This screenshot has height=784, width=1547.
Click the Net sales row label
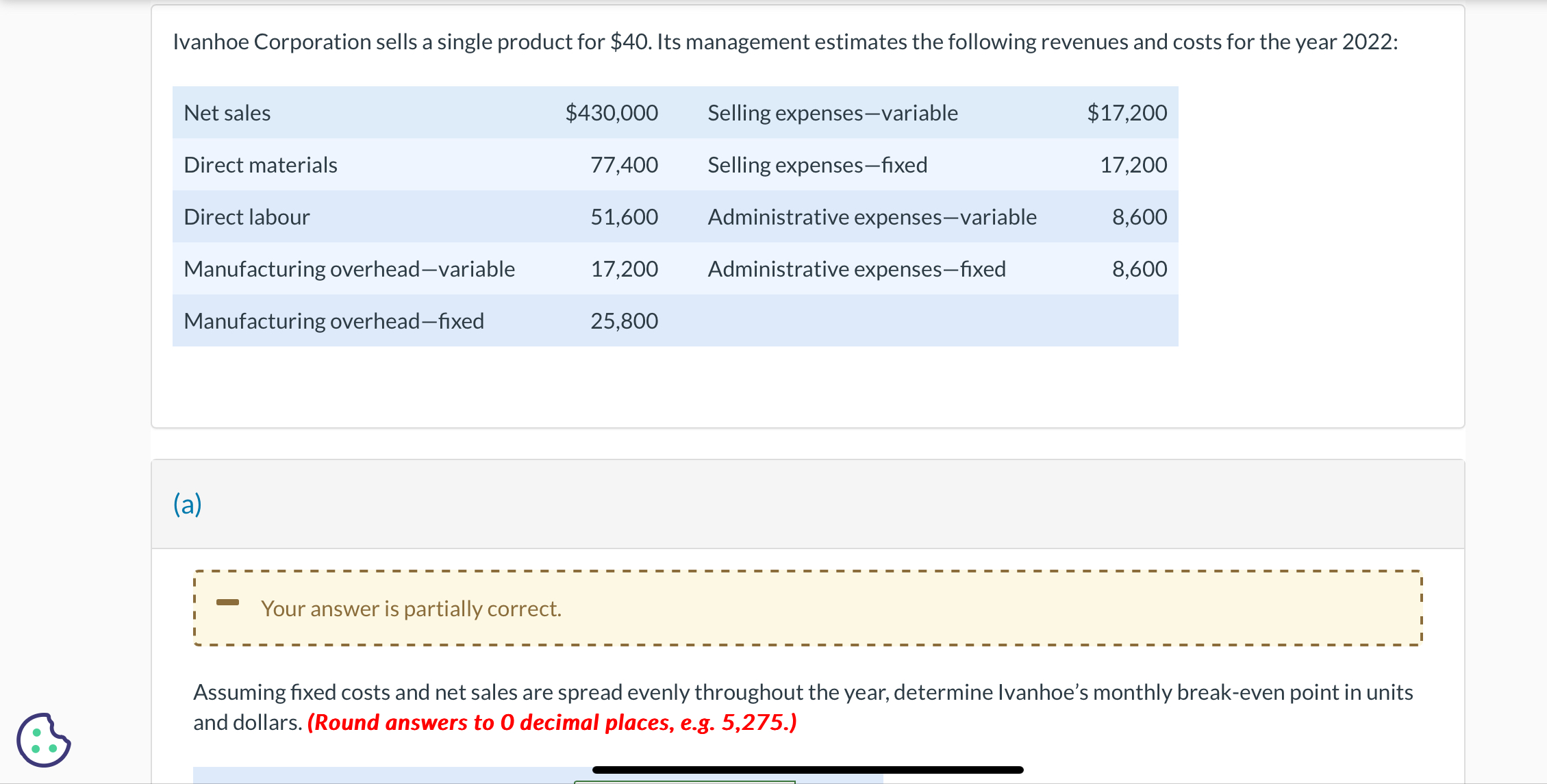pyautogui.click(x=227, y=113)
